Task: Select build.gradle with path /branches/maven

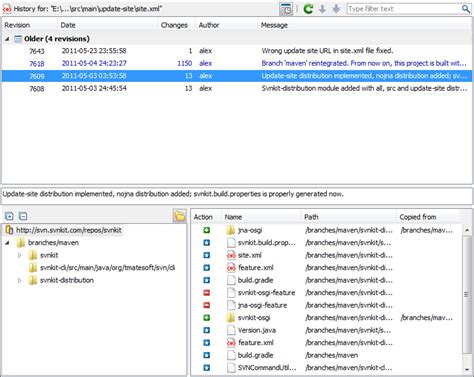Action: tap(255, 355)
